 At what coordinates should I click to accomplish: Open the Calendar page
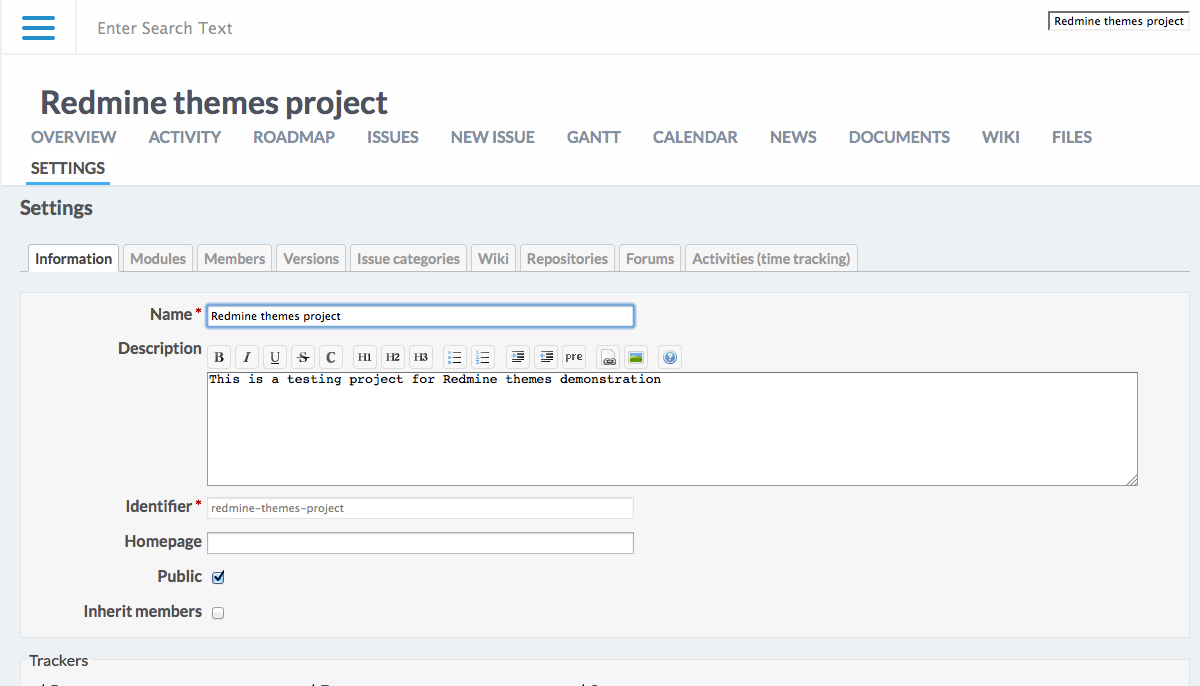(695, 137)
